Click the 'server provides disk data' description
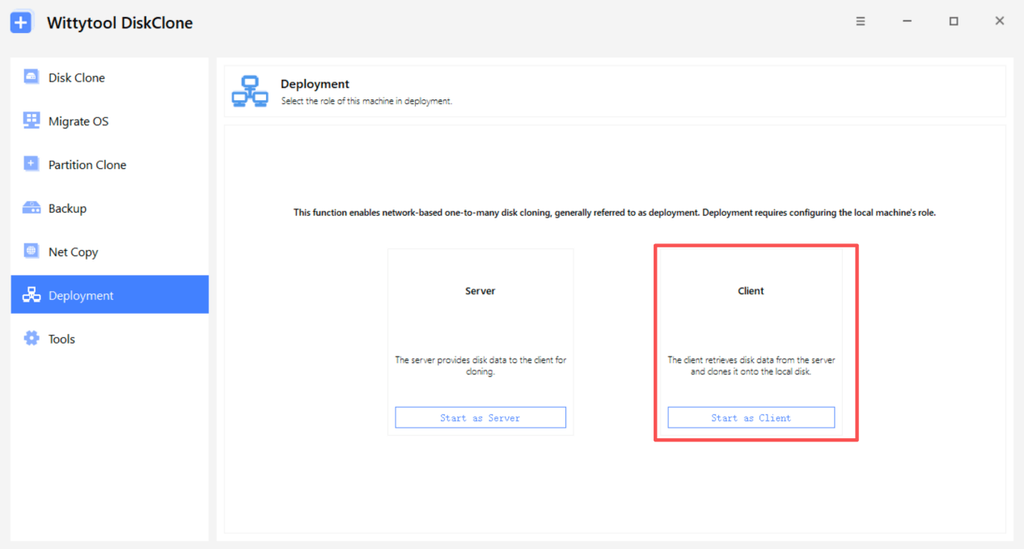Screen dimensions: 1024x549 [x=480, y=366]
